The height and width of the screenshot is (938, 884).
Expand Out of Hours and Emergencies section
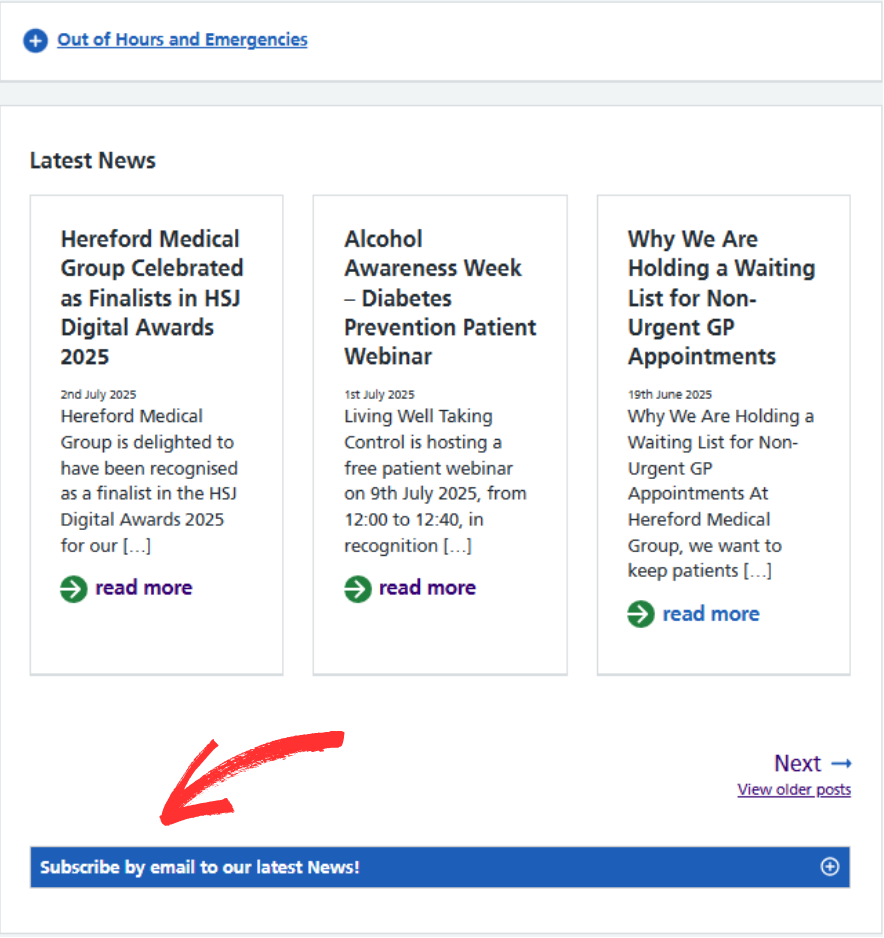click(x=182, y=40)
